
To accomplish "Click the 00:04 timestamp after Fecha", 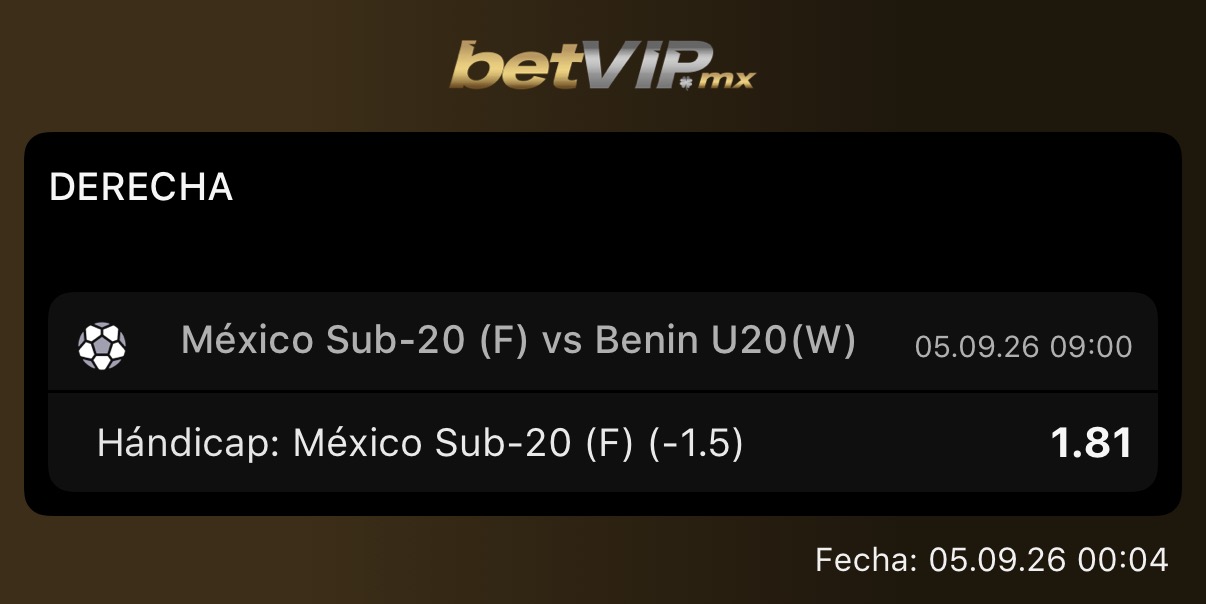I will point(1122,559).
